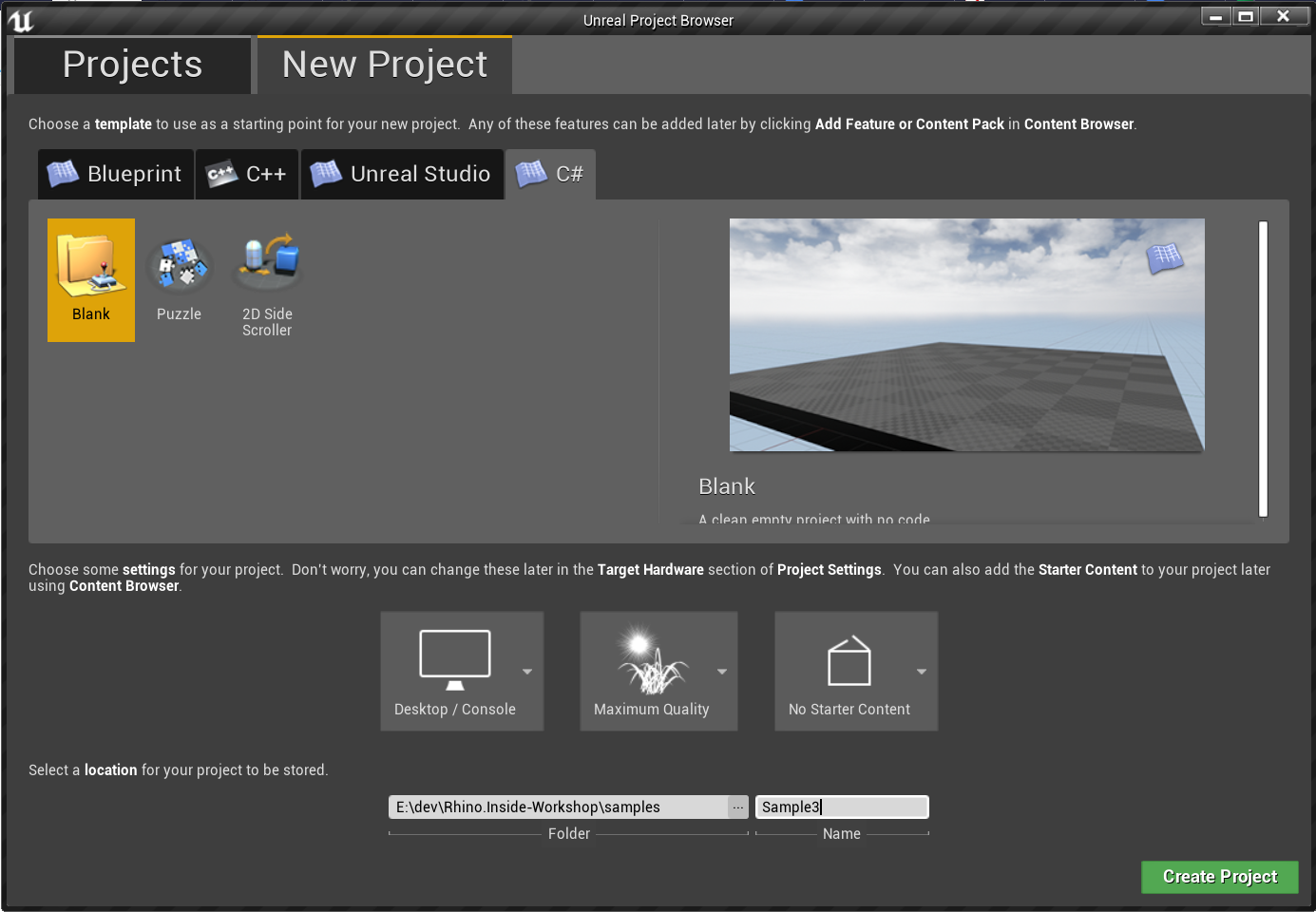Viewport: 1316px width, 912px height.
Task: Select the Blank template folder icon
Action: pyautogui.click(x=91, y=265)
